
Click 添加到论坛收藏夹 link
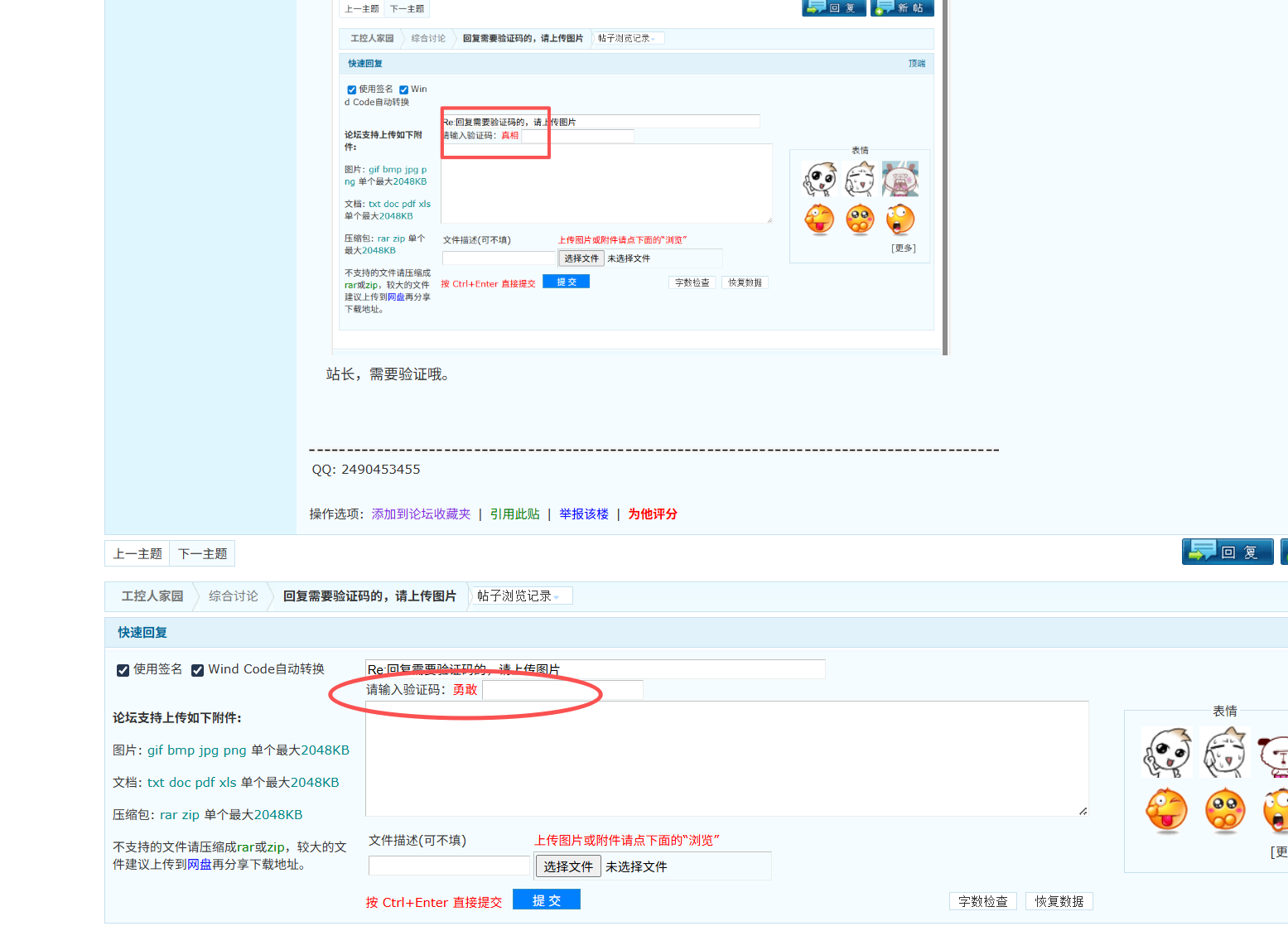(421, 514)
